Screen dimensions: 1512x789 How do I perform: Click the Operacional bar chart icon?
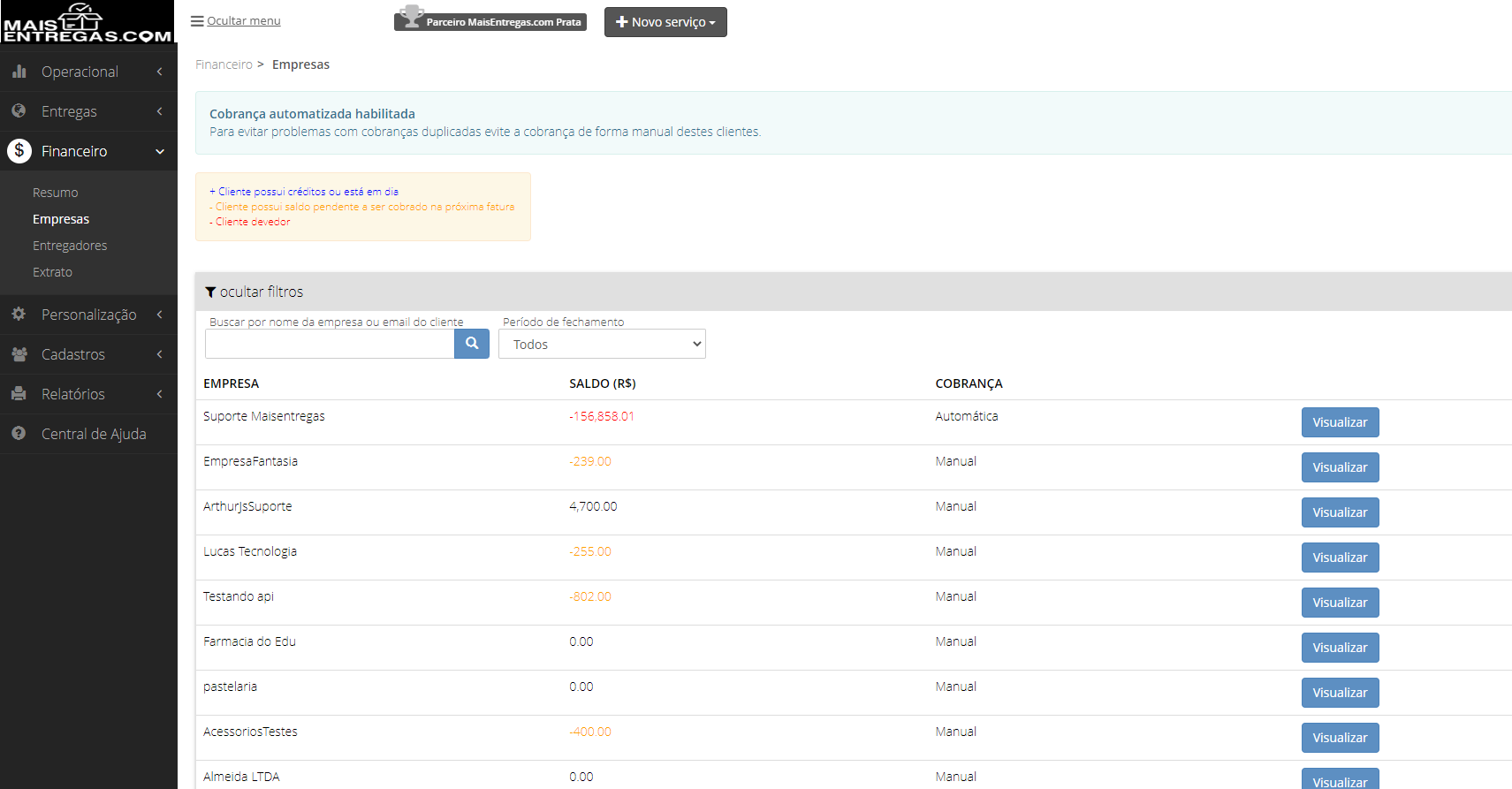[x=19, y=72]
